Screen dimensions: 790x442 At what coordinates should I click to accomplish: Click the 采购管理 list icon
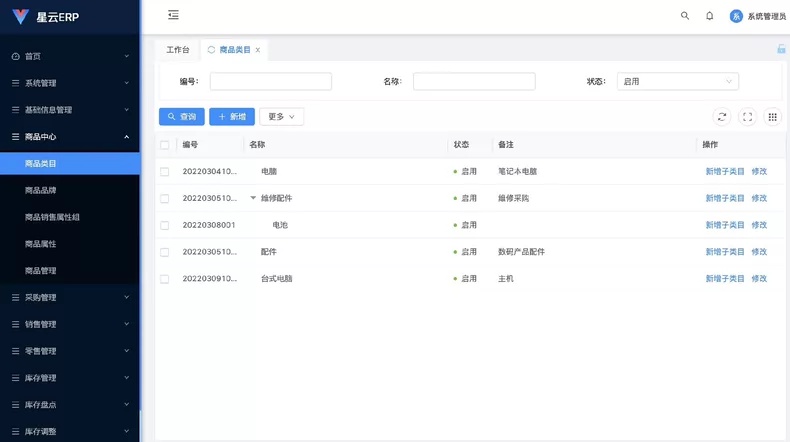(16, 297)
